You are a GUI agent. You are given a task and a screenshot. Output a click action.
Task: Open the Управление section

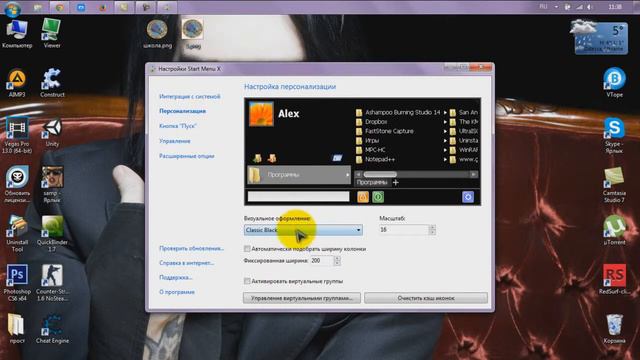point(175,141)
